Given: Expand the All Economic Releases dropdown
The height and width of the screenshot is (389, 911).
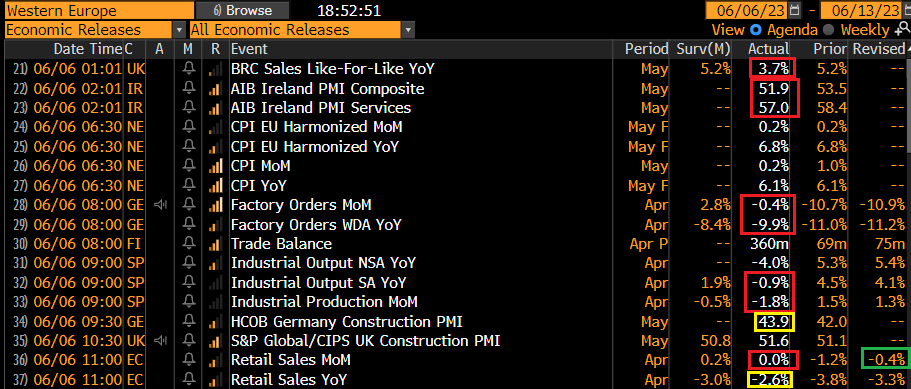Looking at the screenshot, I should (x=408, y=30).
